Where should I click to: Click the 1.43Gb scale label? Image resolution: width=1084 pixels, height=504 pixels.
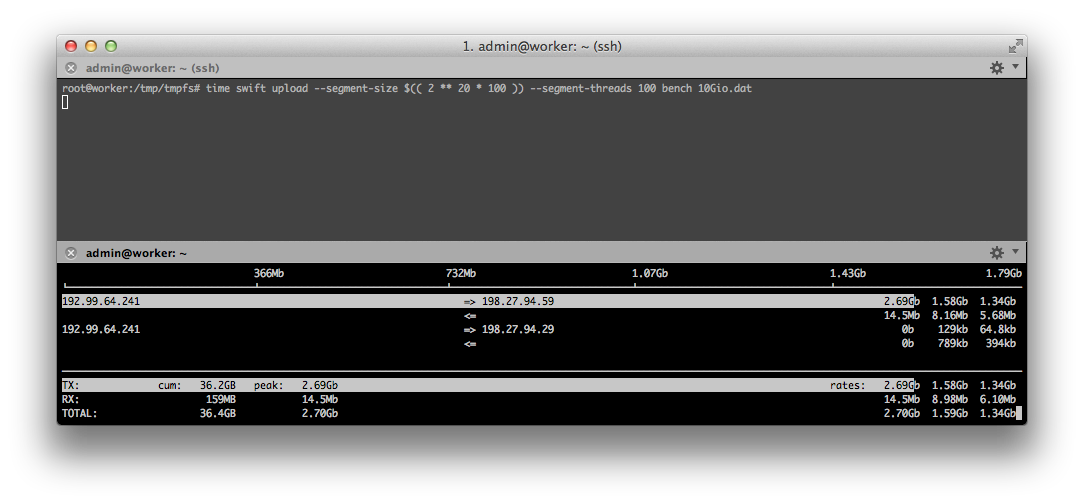coord(848,273)
